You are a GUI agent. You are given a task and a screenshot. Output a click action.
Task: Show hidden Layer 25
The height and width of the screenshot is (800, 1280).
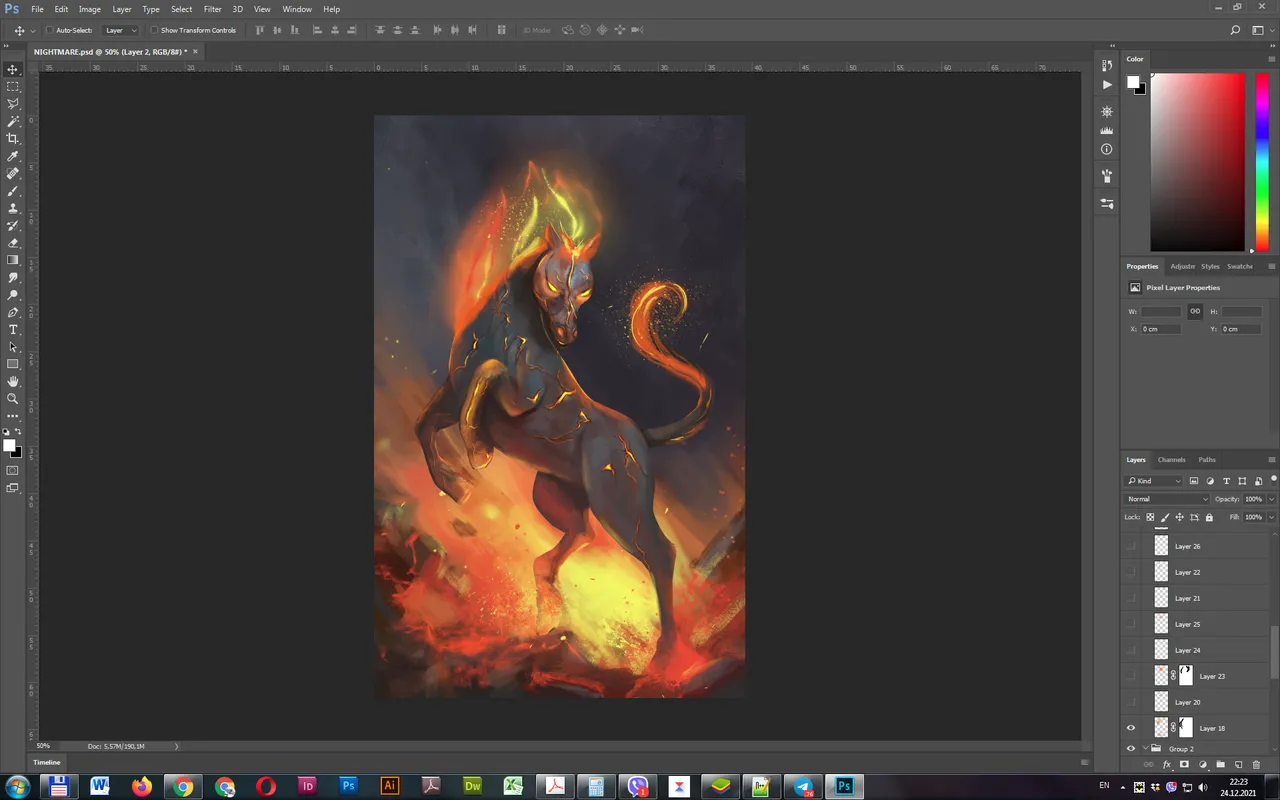1131,624
